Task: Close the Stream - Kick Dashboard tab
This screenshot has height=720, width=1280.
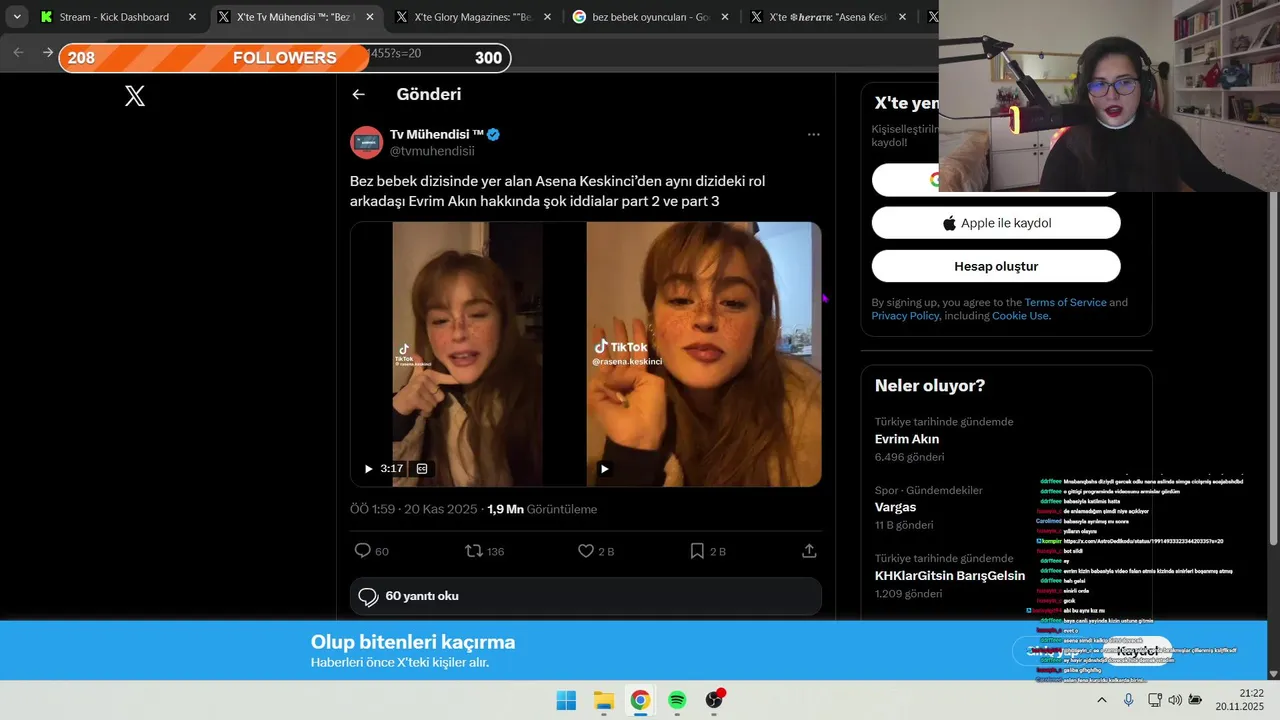Action: click(192, 17)
